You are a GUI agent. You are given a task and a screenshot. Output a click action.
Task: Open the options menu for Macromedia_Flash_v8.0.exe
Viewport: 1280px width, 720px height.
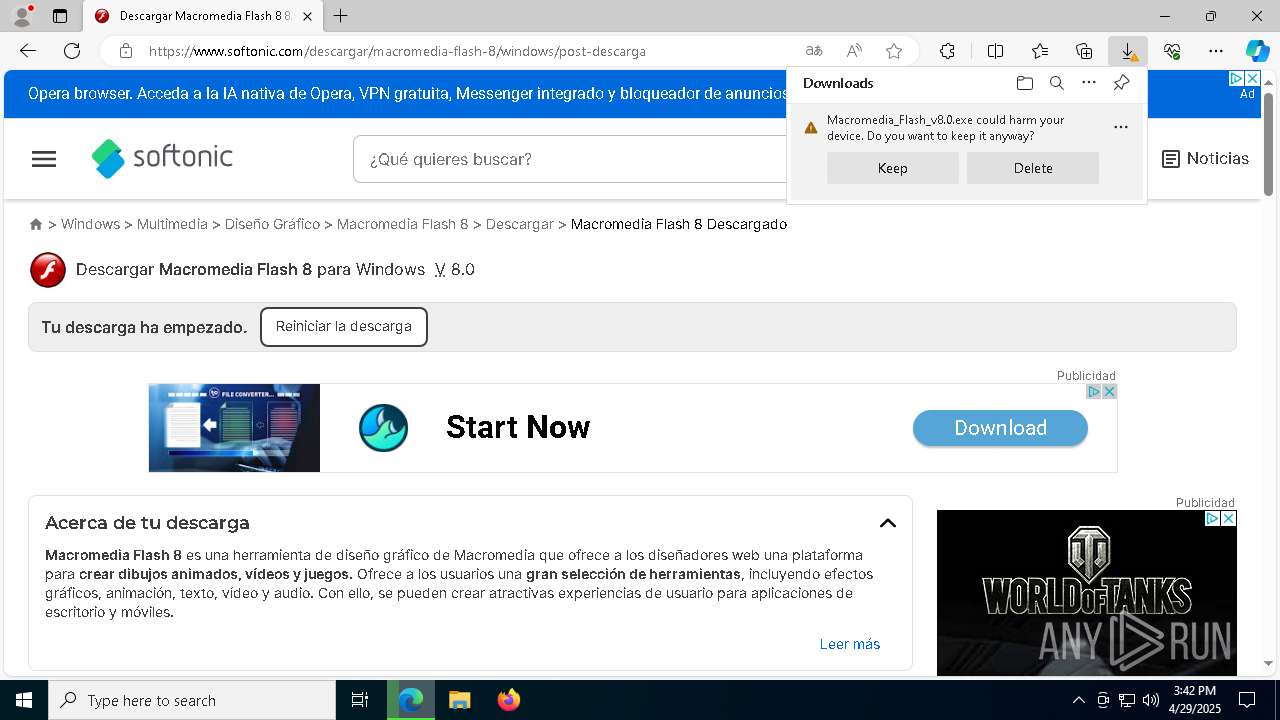tap(1121, 127)
